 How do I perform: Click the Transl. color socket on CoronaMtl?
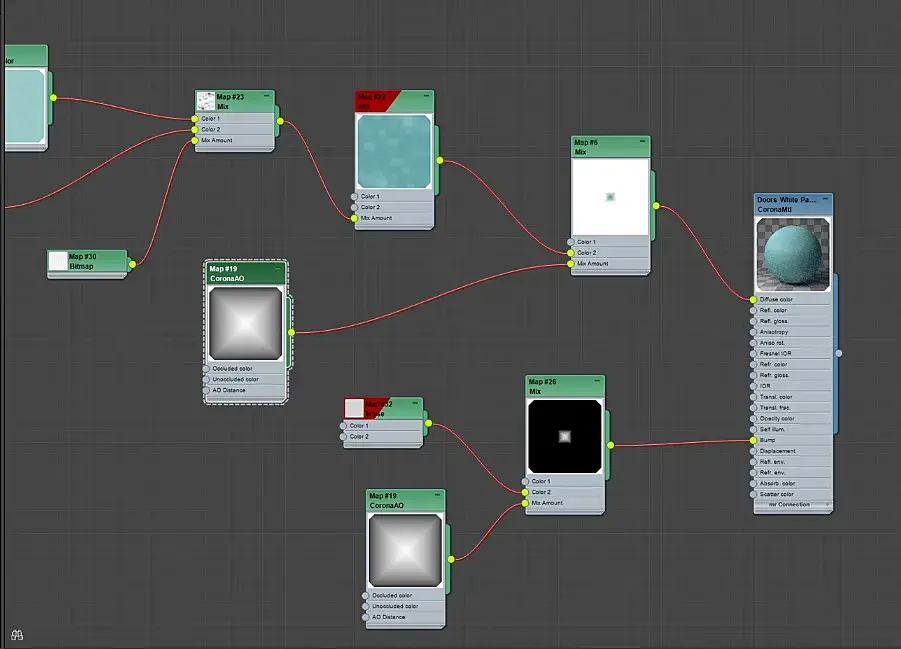(753, 397)
